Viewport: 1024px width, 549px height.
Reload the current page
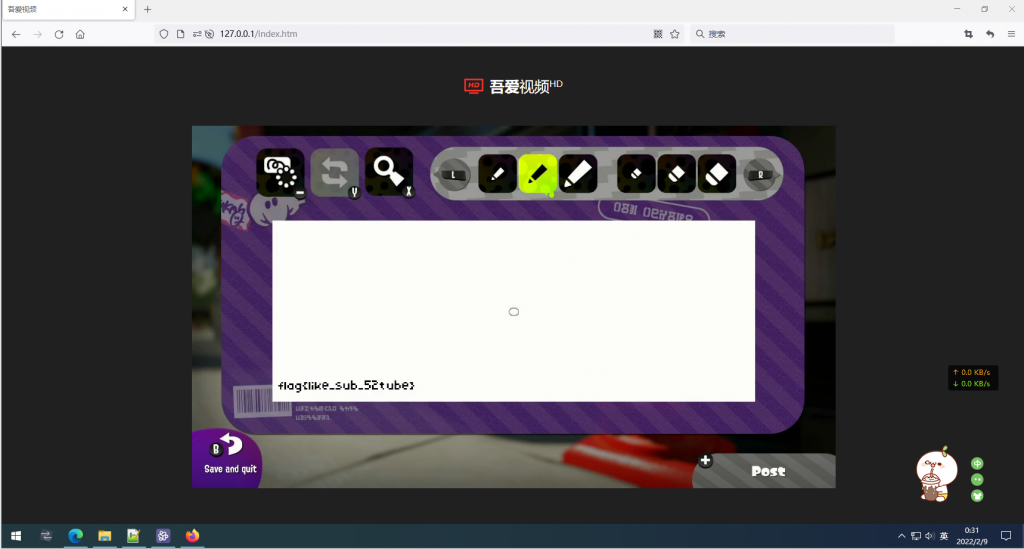[x=59, y=34]
